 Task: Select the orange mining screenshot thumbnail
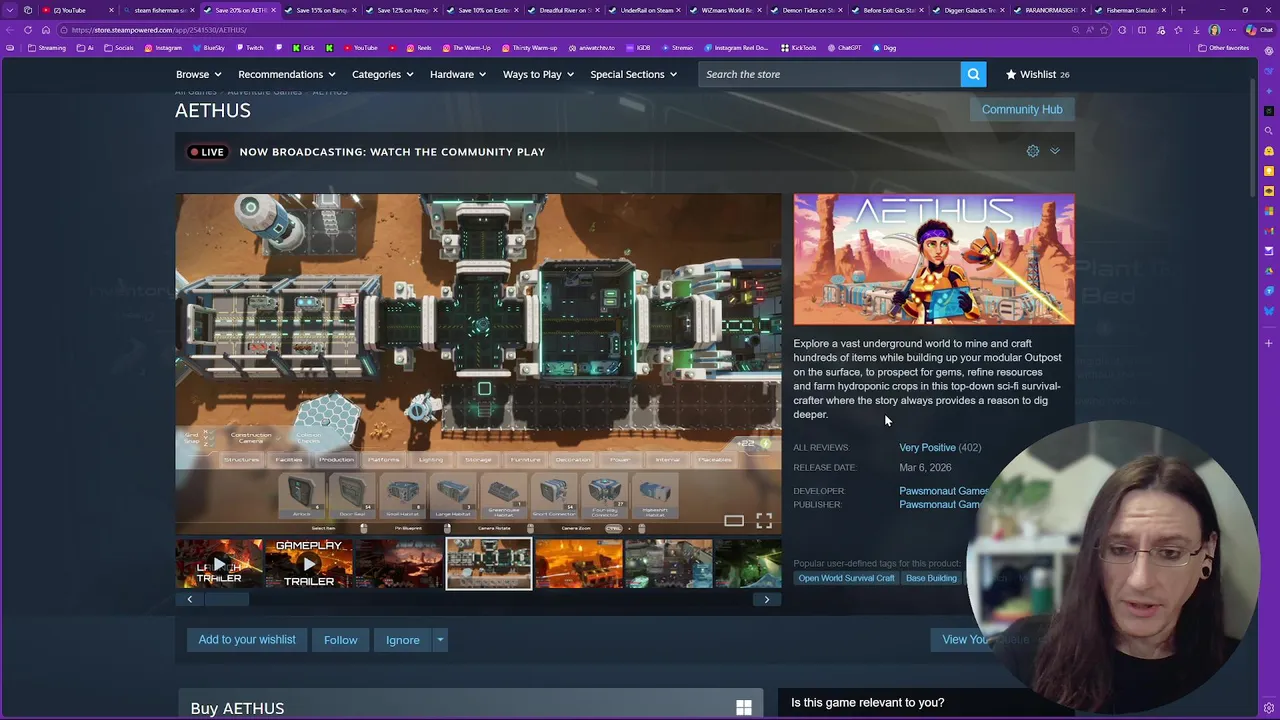pyautogui.click(x=578, y=564)
